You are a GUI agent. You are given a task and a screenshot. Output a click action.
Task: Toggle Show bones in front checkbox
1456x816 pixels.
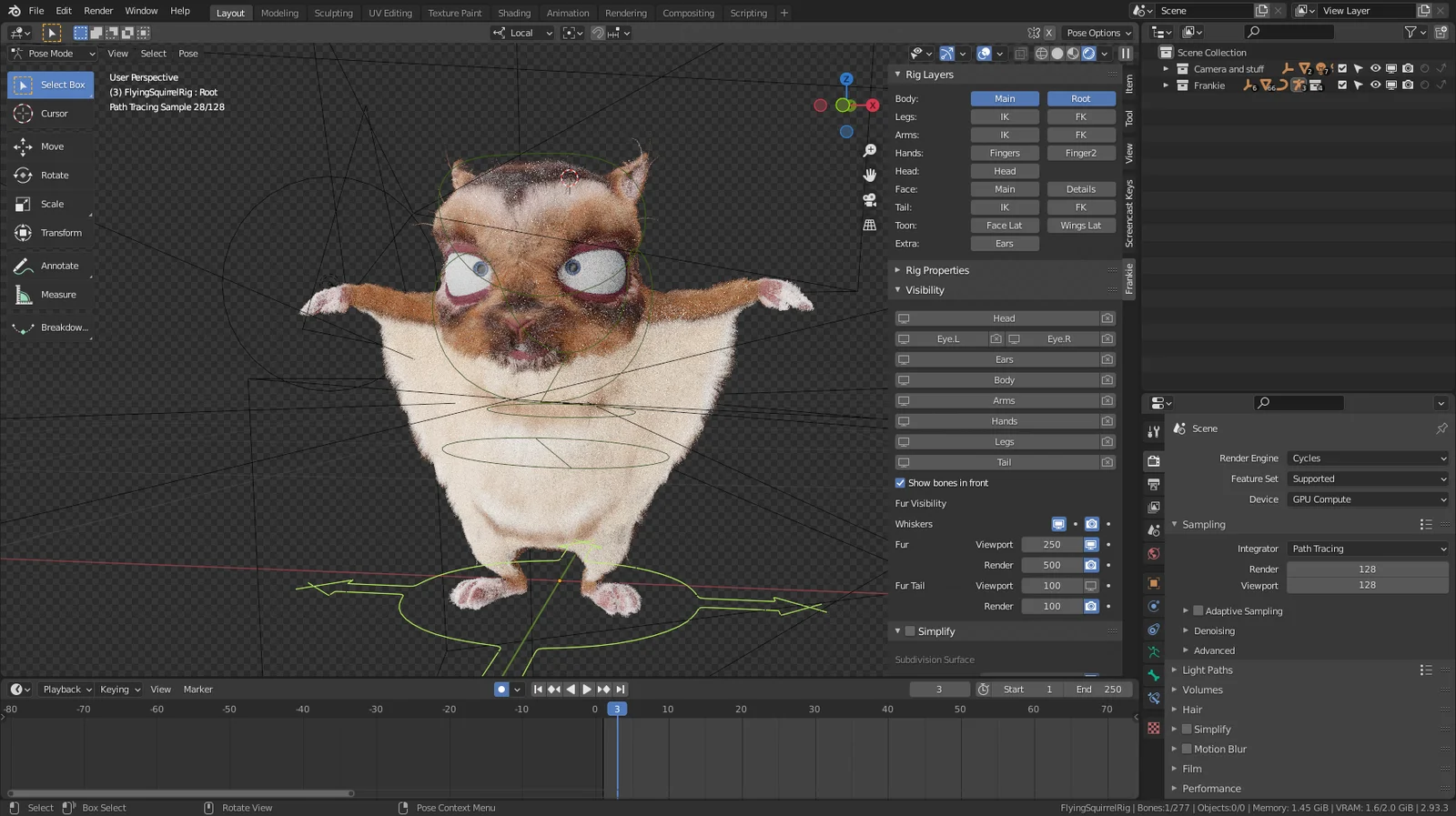point(900,483)
